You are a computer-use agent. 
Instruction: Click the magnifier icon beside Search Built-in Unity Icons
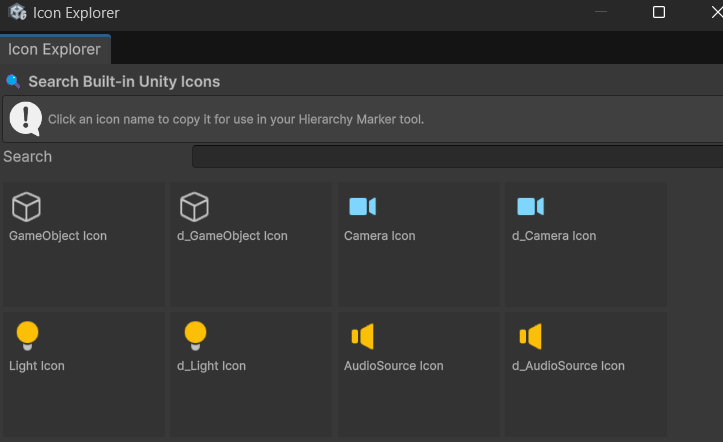coord(13,82)
